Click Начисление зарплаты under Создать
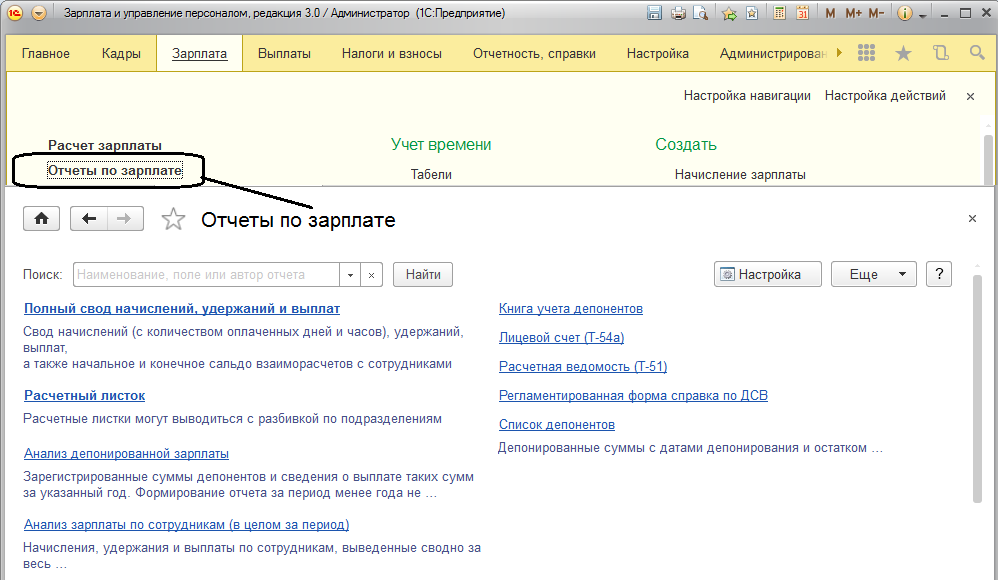998x580 pixels. pos(740,174)
